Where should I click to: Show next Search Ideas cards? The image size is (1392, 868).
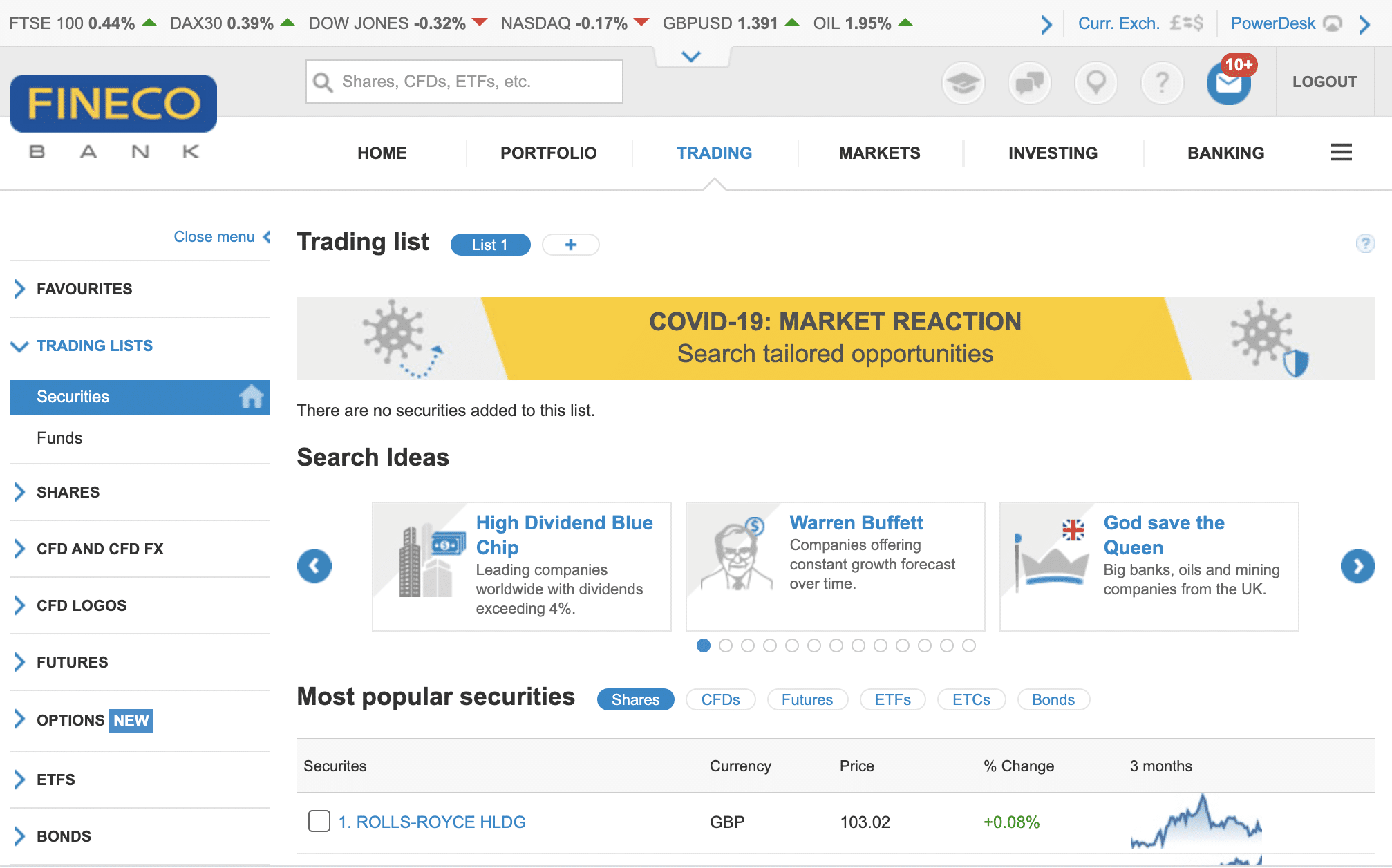pyautogui.click(x=1357, y=566)
